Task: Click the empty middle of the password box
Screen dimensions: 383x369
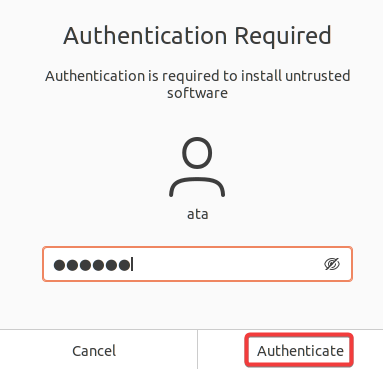Action: 227,264
